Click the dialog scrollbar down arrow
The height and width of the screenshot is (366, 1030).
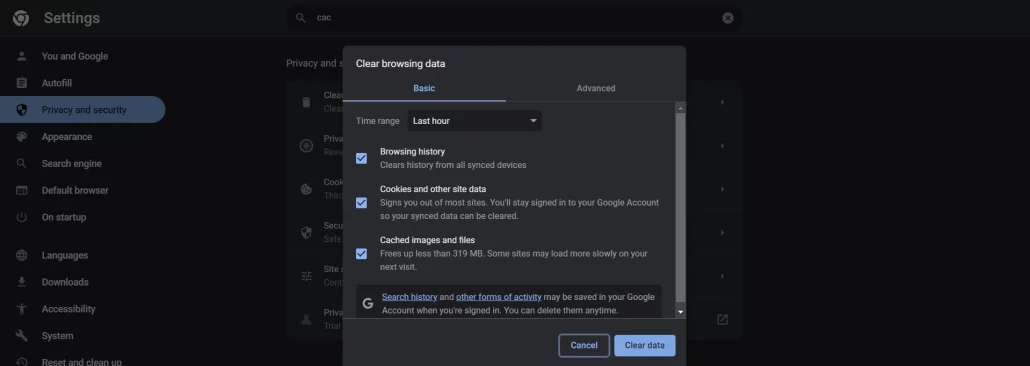[681, 311]
